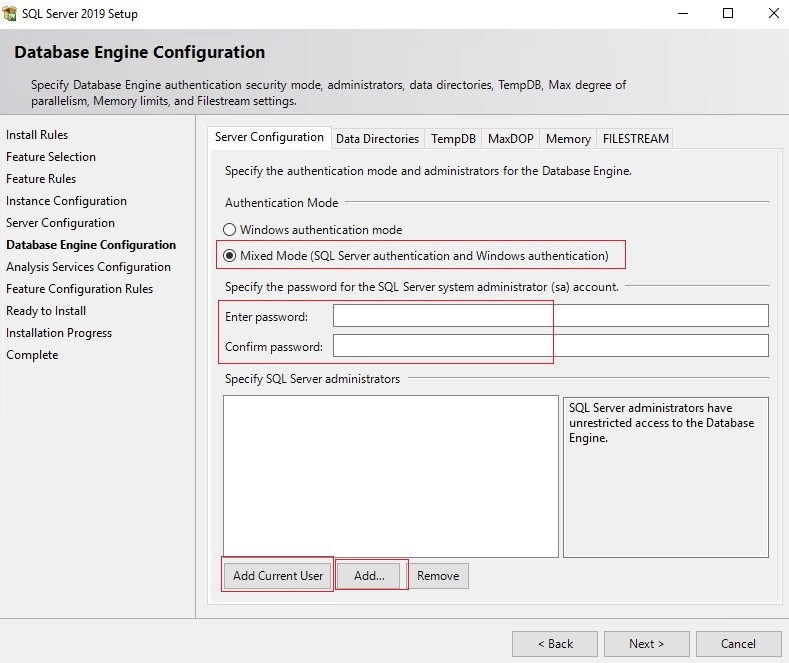Switch to the MaxDOP tab
Image resolution: width=789 pixels, height=663 pixels.
tap(510, 139)
